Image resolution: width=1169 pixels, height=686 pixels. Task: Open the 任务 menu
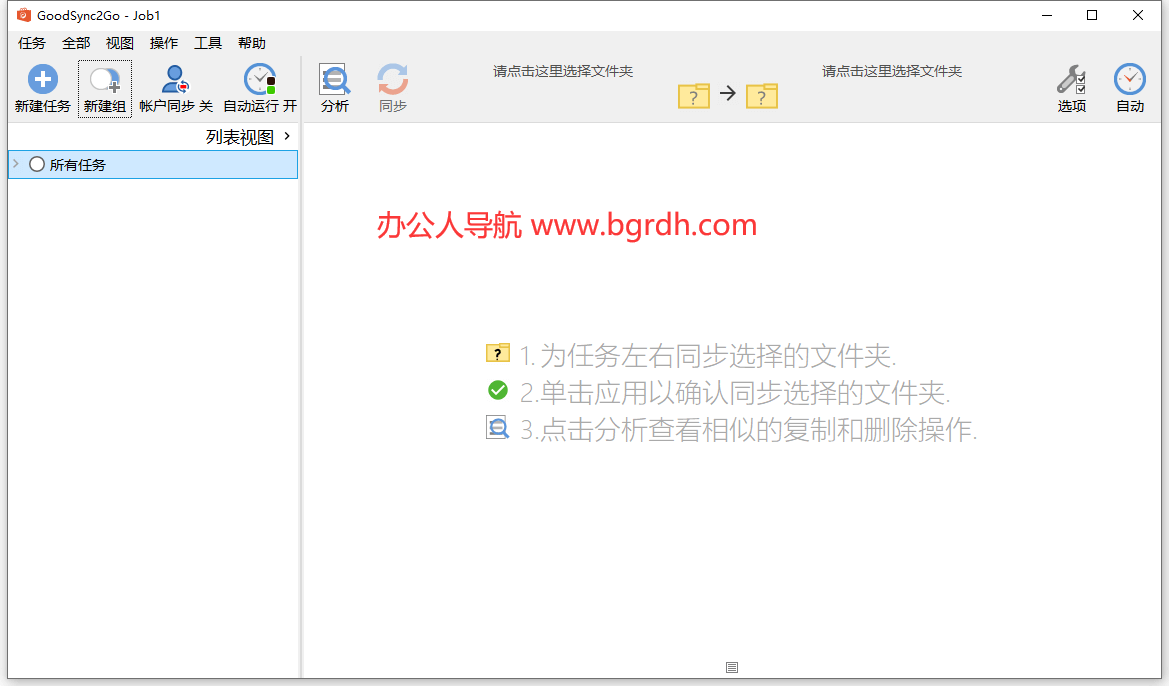coord(32,43)
